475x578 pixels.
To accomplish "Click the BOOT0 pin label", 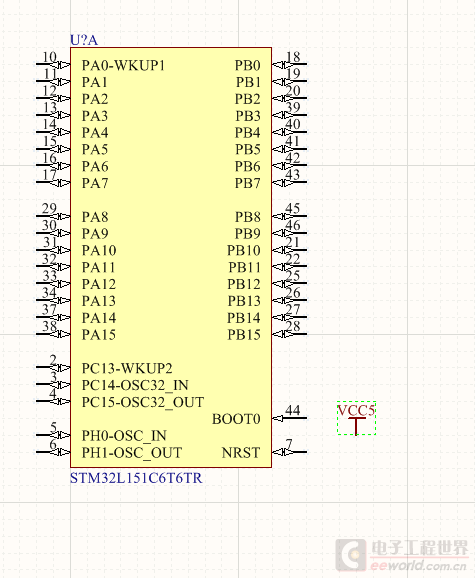I will 236,419.
